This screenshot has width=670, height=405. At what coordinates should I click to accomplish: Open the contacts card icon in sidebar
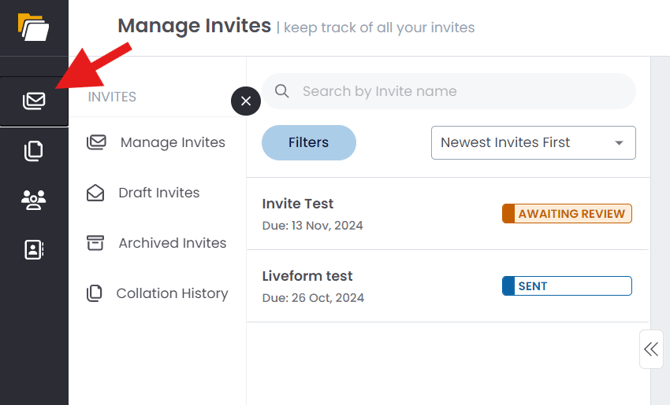click(34, 250)
